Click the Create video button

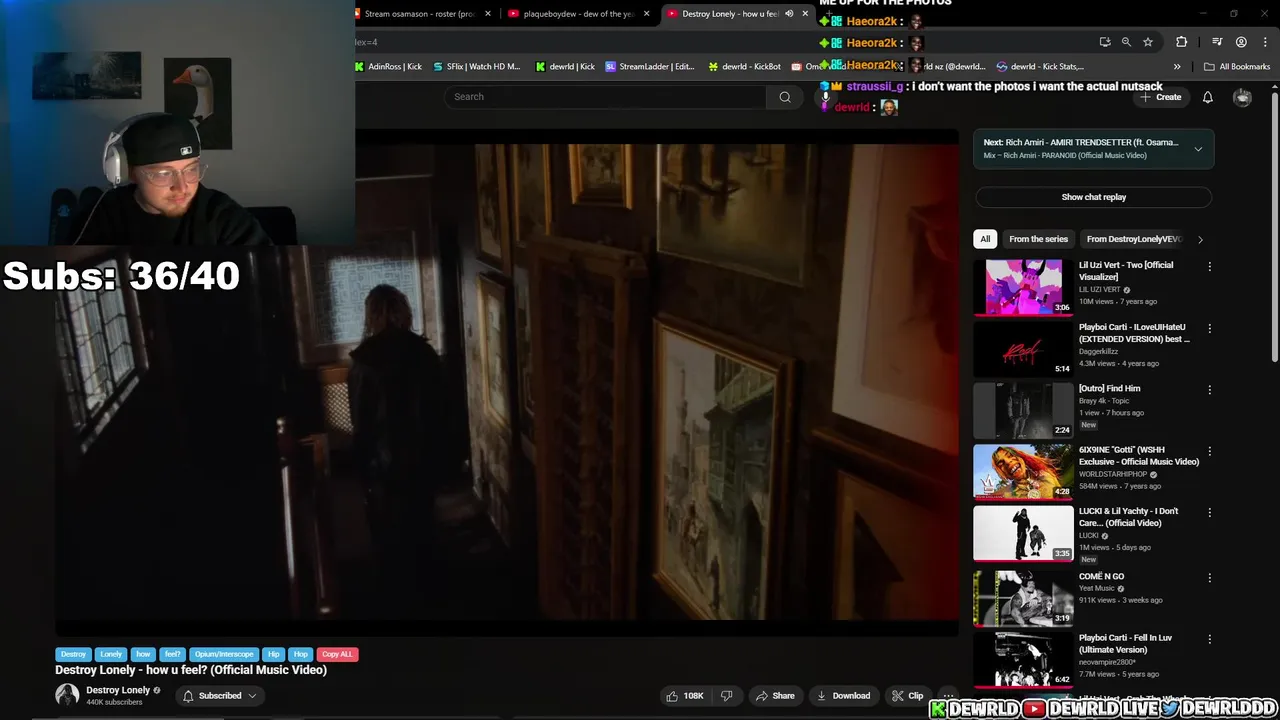coord(1160,97)
